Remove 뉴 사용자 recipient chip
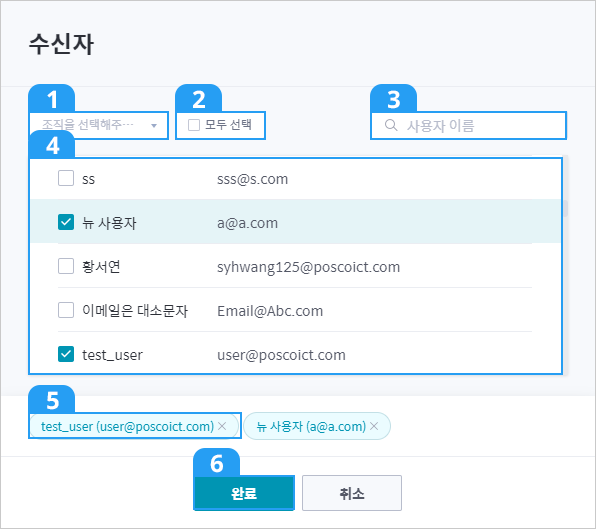 coord(374,426)
